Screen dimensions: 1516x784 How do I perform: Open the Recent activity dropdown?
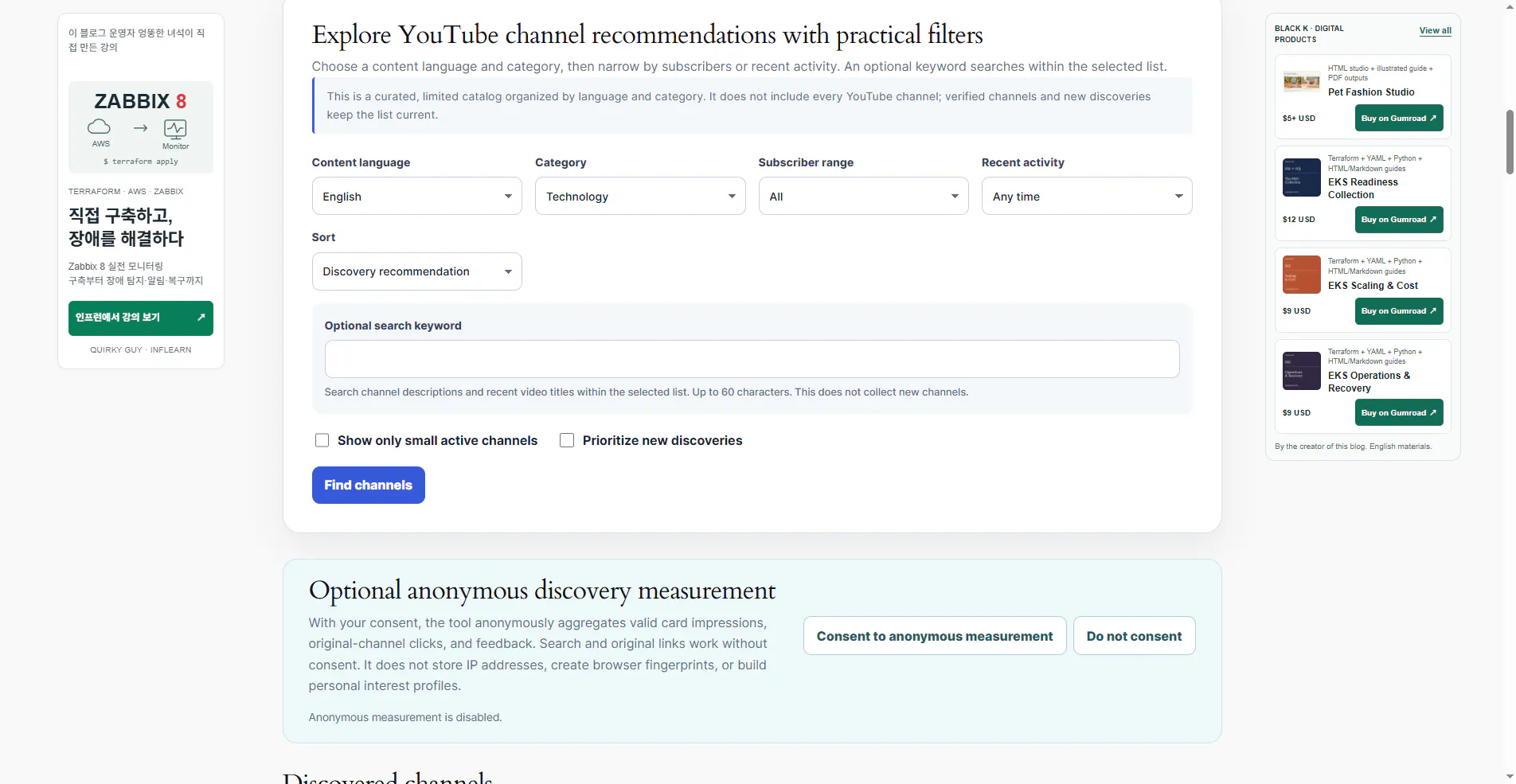1087,196
